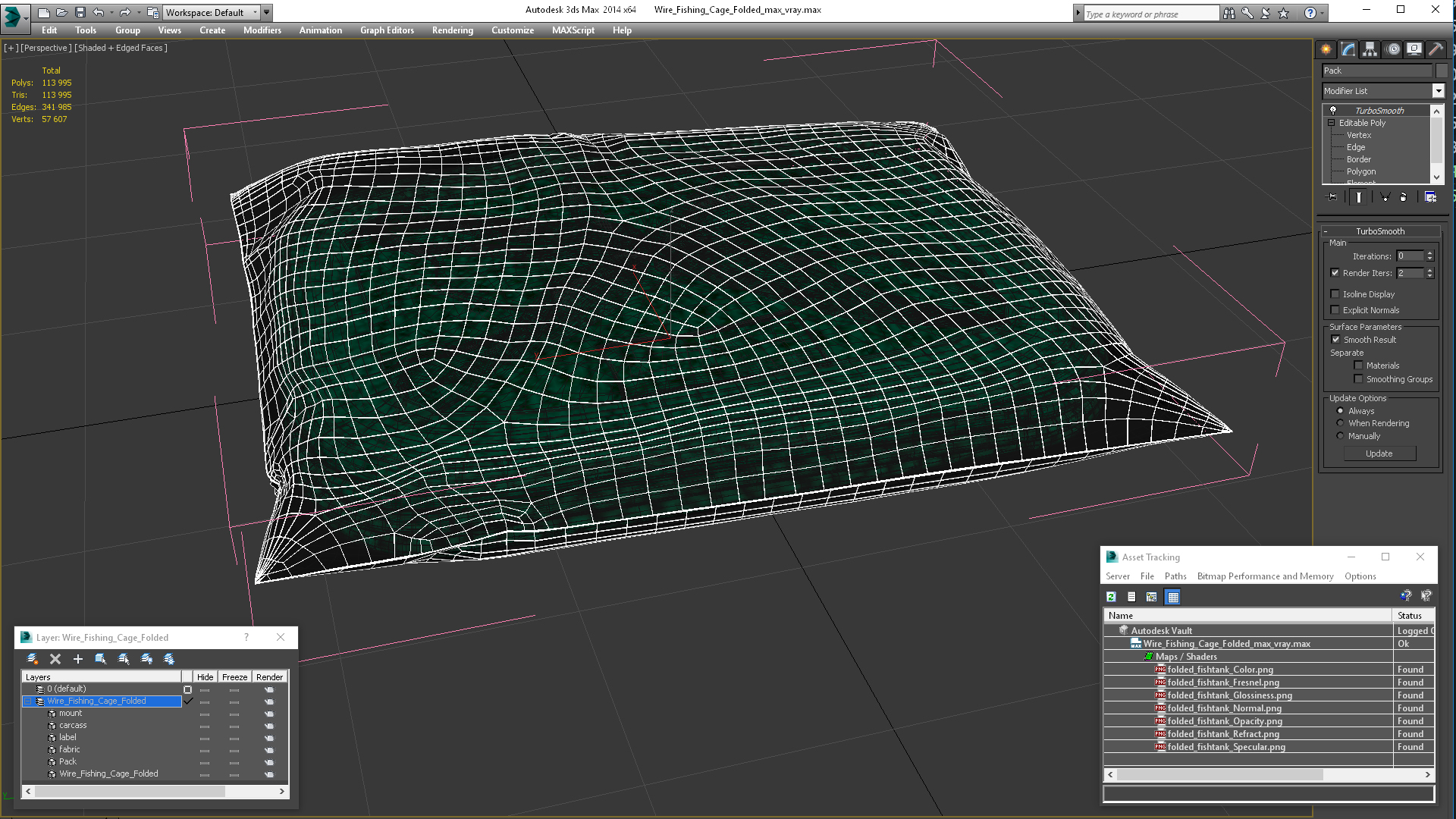The height and width of the screenshot is (819, 1456).
Task: Open Modifiers menu
Action: point(262,30)
